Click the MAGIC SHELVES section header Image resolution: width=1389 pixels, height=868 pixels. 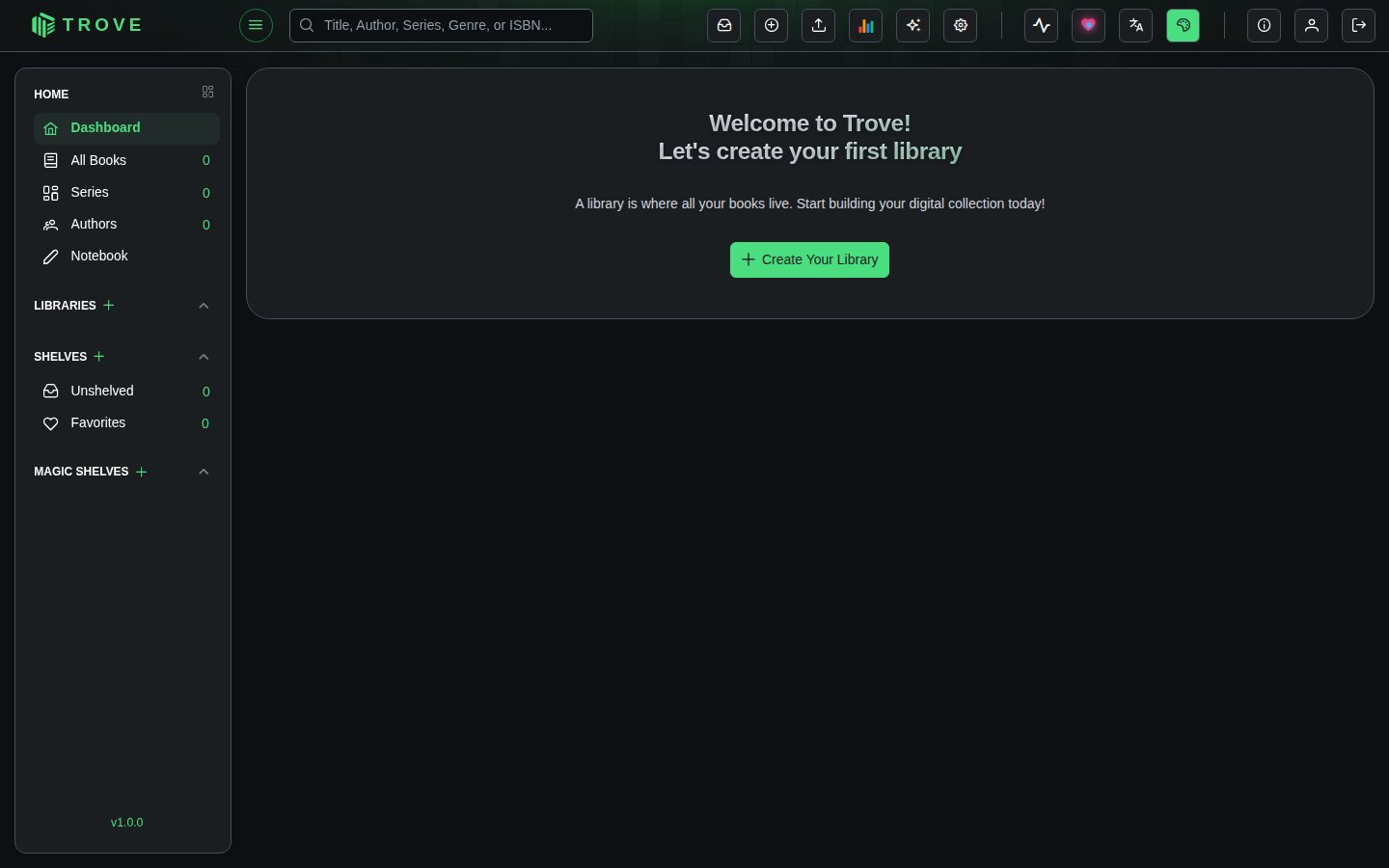pos(81,472)
